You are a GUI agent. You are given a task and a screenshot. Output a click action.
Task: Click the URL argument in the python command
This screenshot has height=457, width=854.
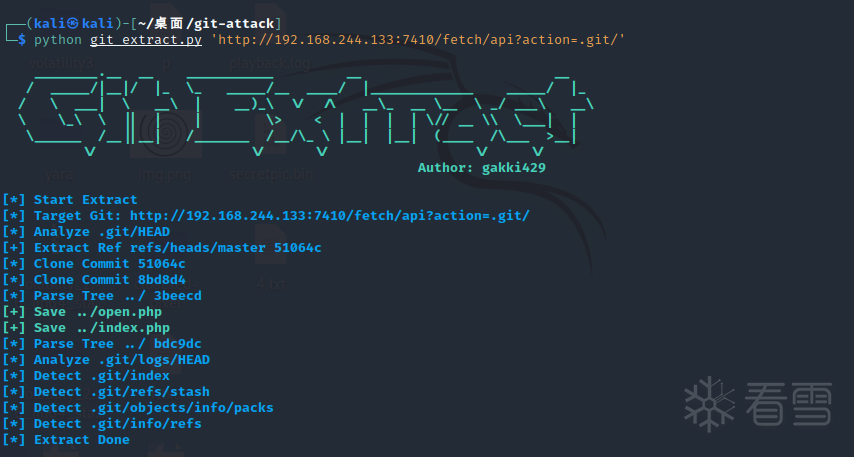coord(418,40)
